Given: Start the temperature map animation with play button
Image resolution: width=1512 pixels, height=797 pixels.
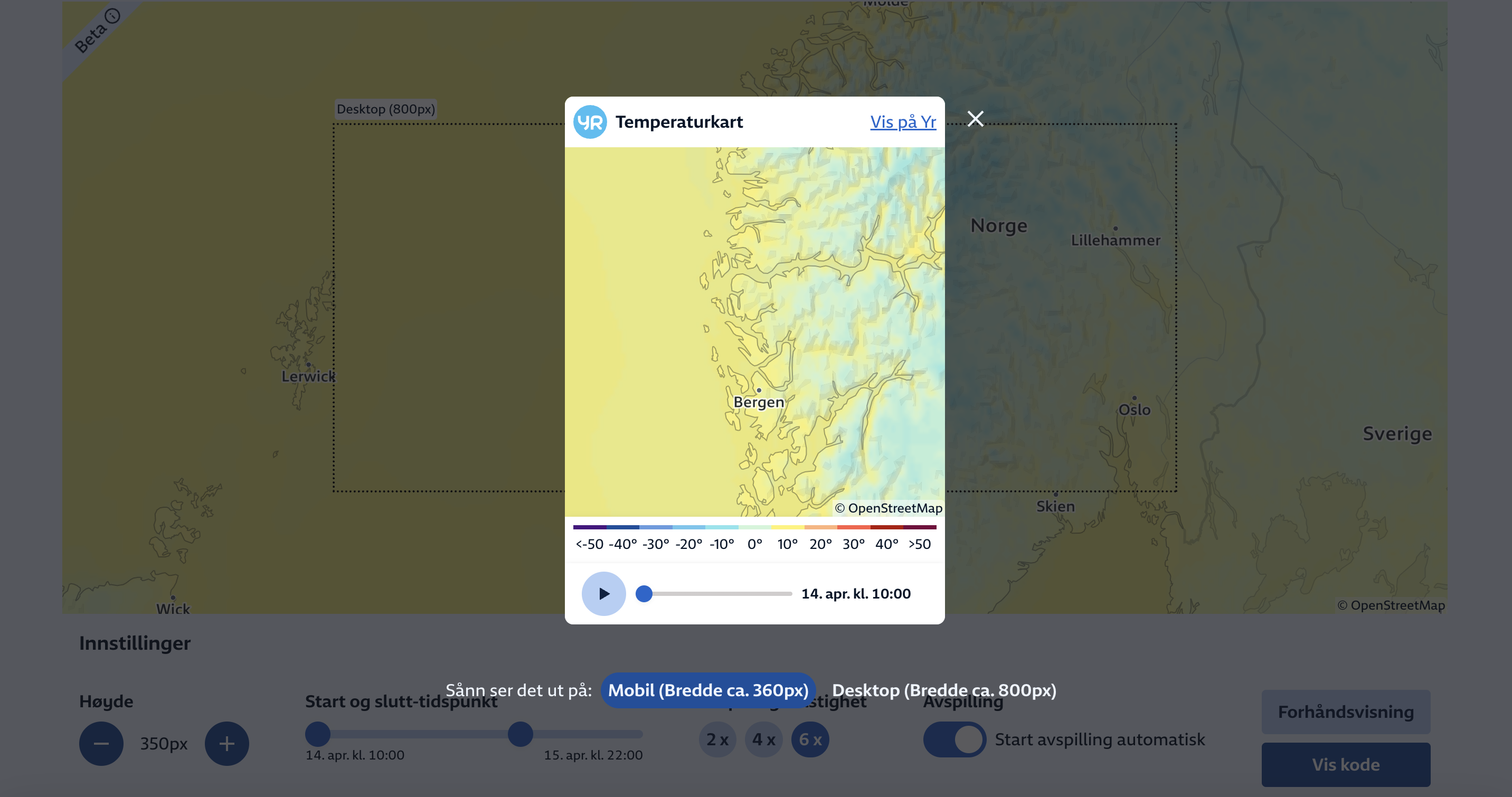Looking at the screenshot, I should click(603, 594).
